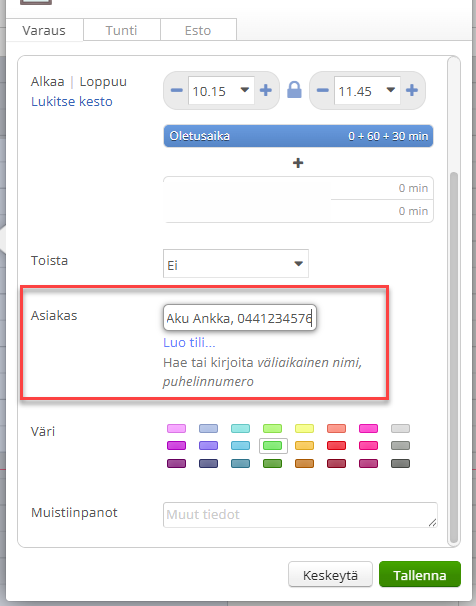The width and height of the screenshot is (476, 606).
Task: Pick the dark purple swatch in bottom row
Action: click(177, 463)
